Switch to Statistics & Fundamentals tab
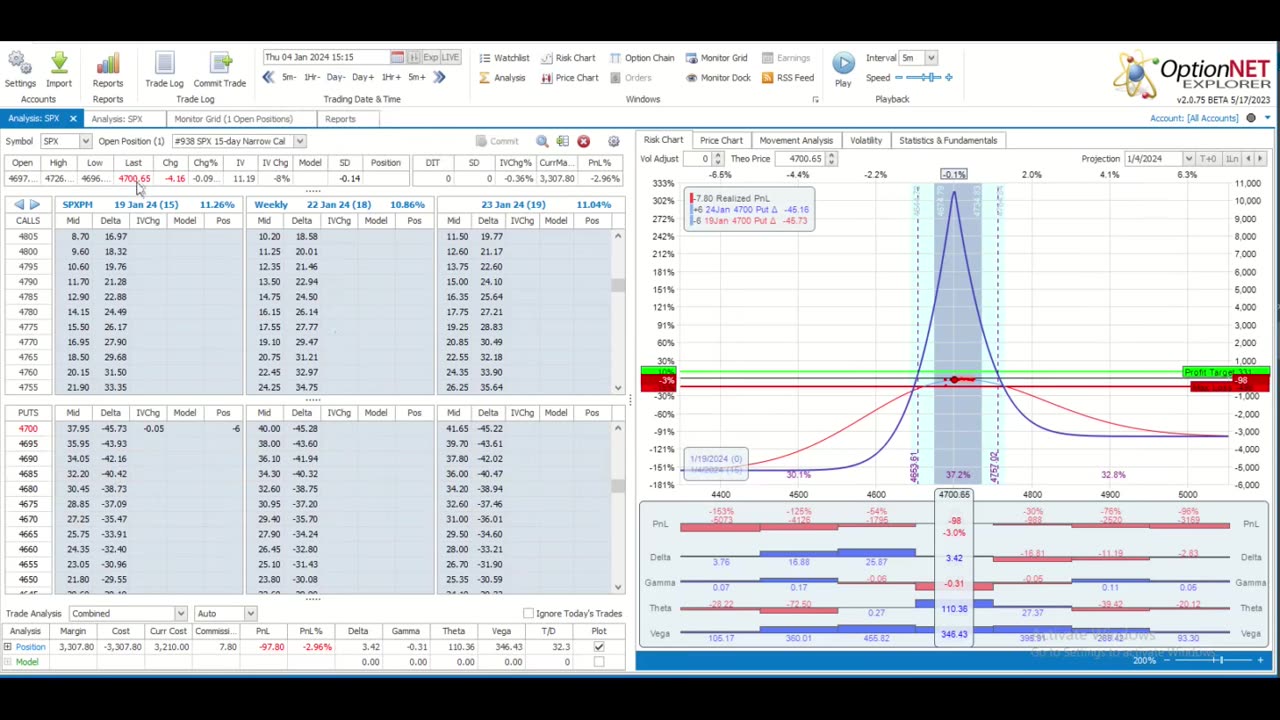Viewport: 1280px width, 720px height. [x=948, y=141]
